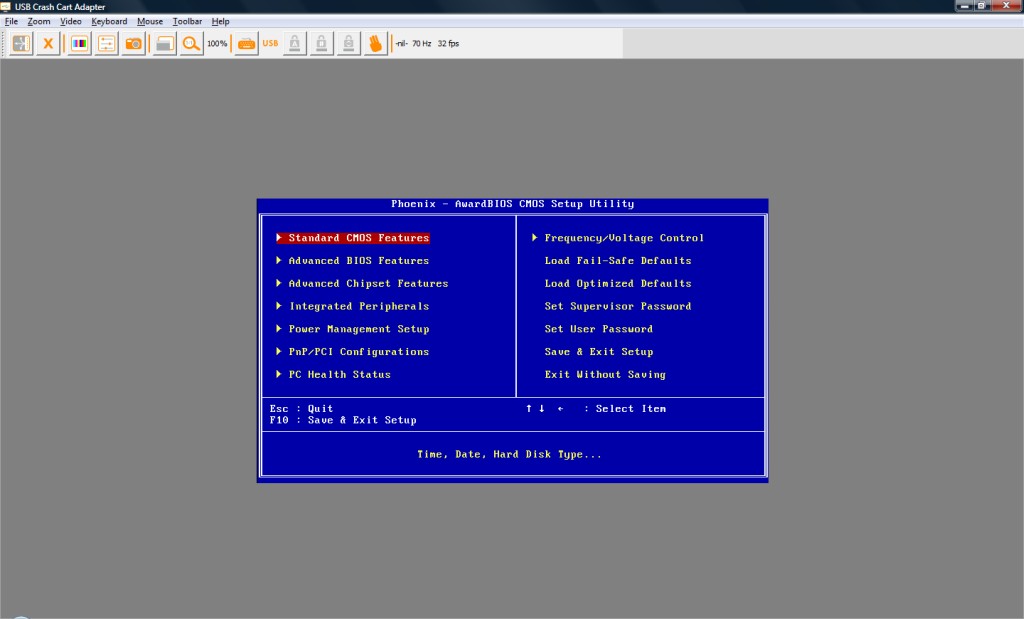Screen dimensions: 1024x619
Task: Select Integrated Peripherals entry
Action: coord(359,306)
